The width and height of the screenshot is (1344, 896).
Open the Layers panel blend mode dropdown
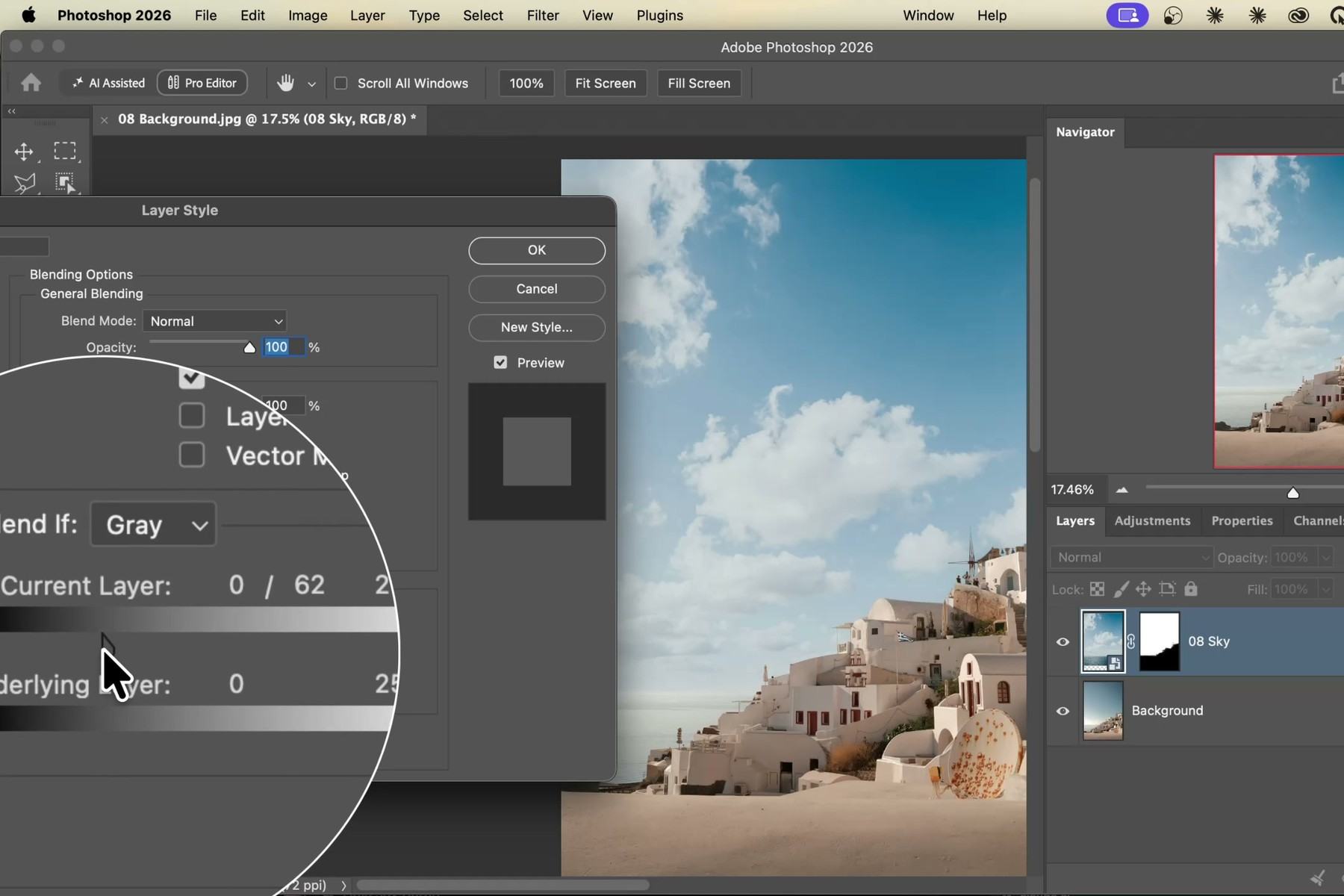1131,558
